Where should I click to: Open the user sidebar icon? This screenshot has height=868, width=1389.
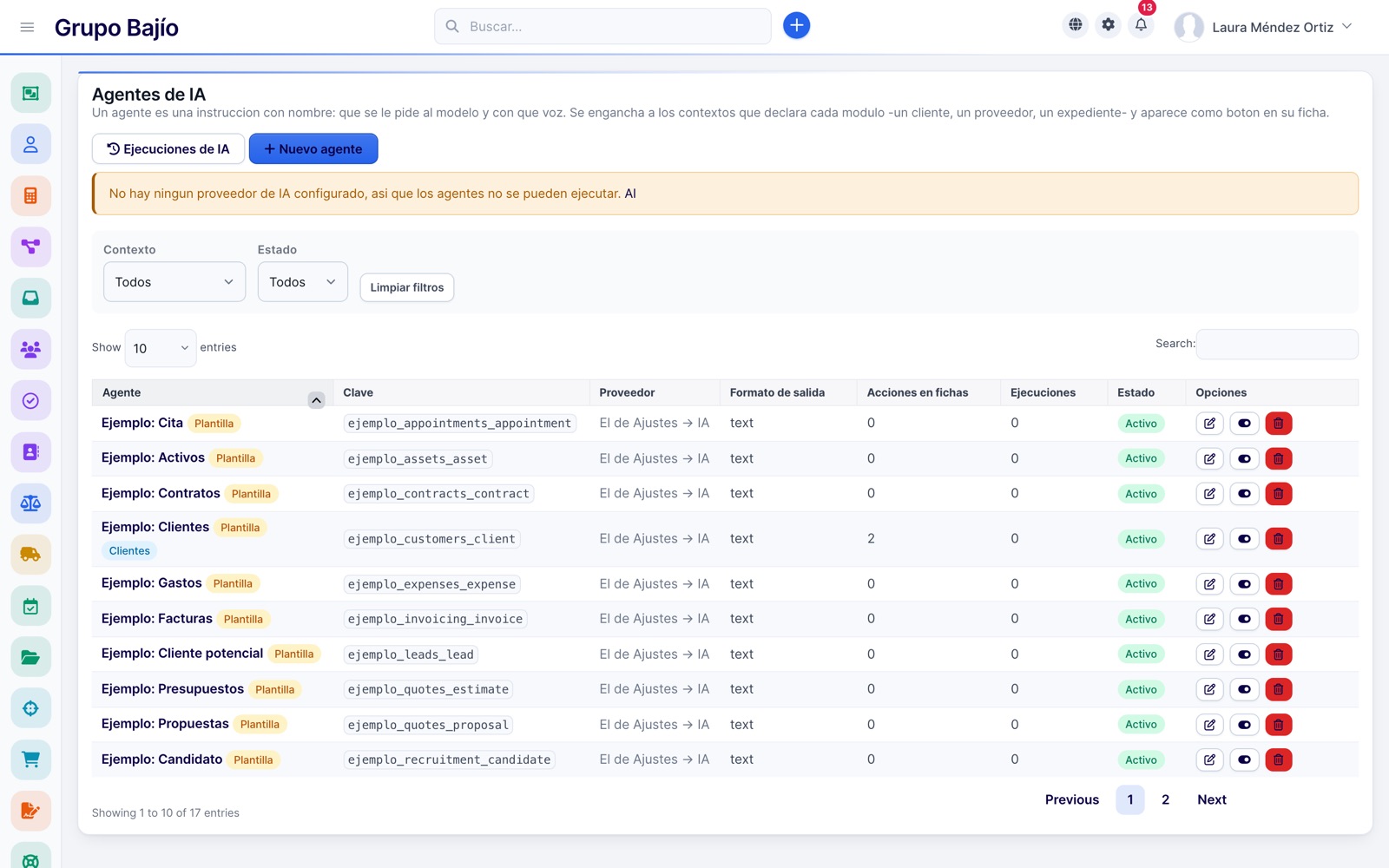(x=30, y=144)
